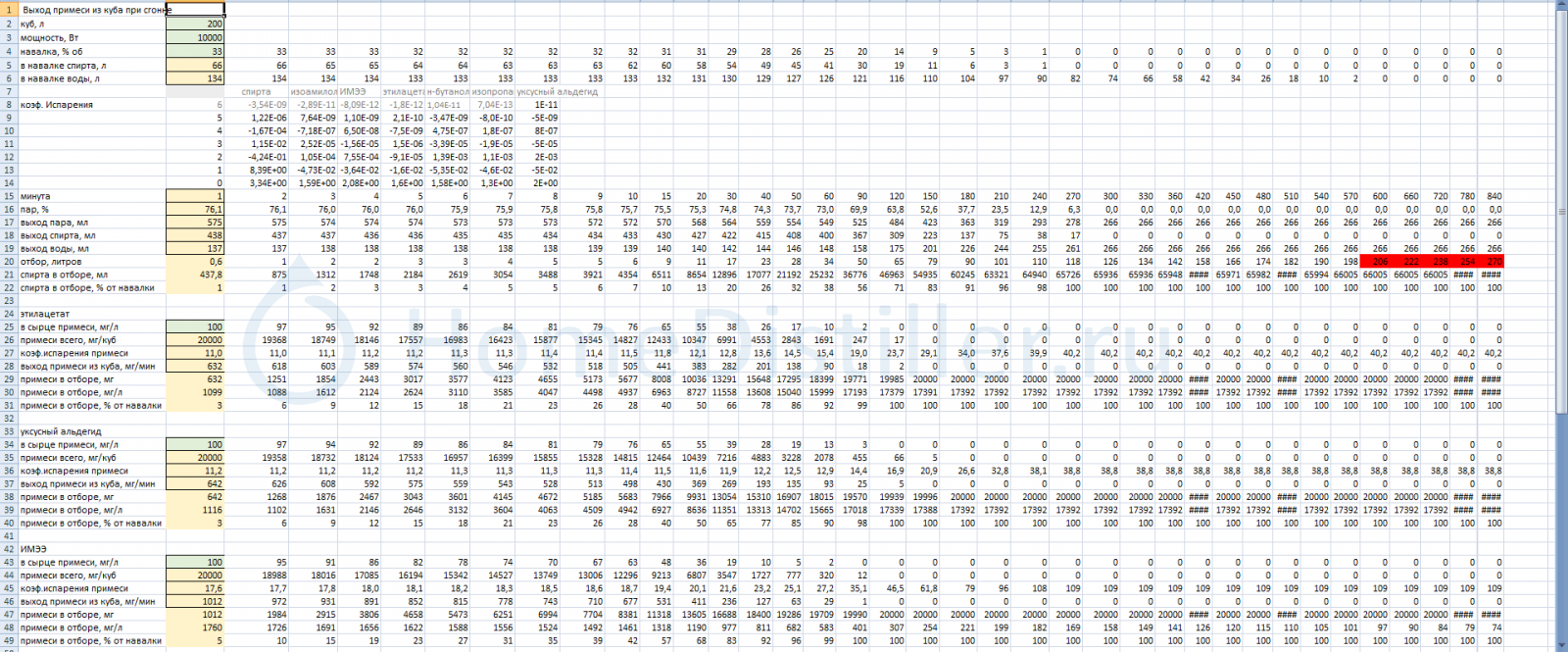Image resolution: width=1568 pixels, height=652 pixels.
Task: Select the "уксусный альдегид" section title in row 33
Action: (92, 431)
